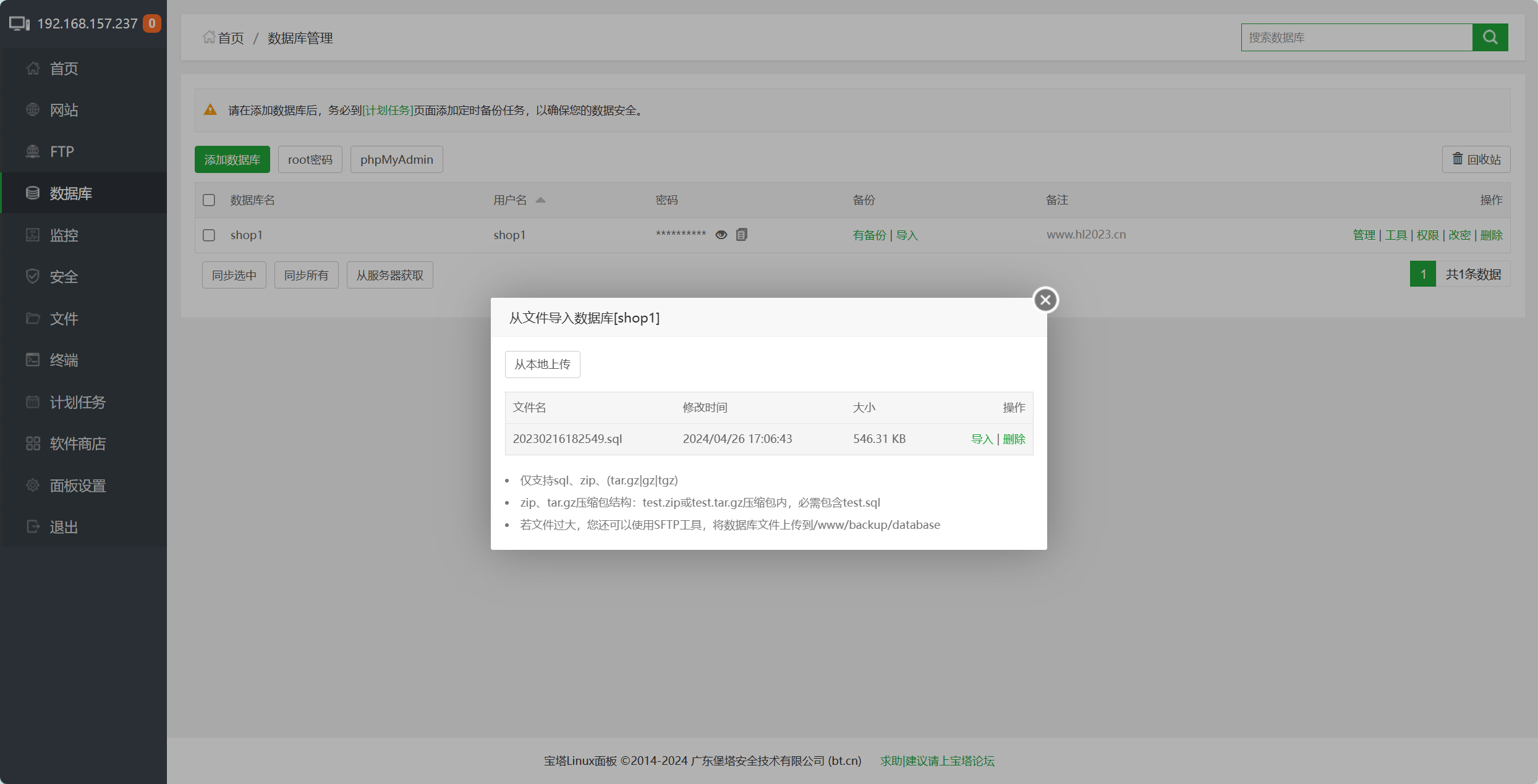Click the search magnifier icon button
Viewport: 1538px width, 784px height.
(x=1490, y=38)
